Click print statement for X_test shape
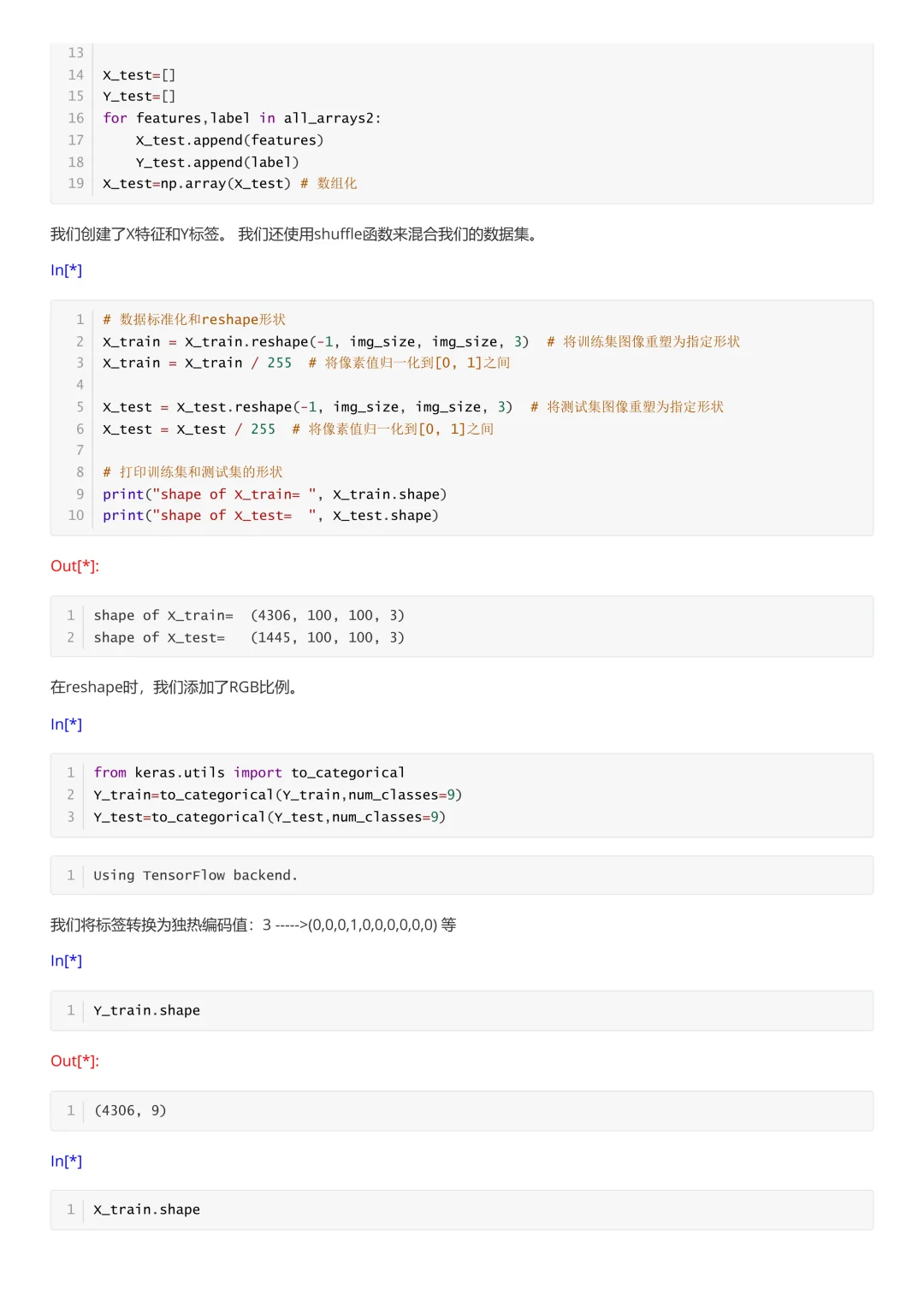This screenshot has width=924, height=1307. (270, 516)
